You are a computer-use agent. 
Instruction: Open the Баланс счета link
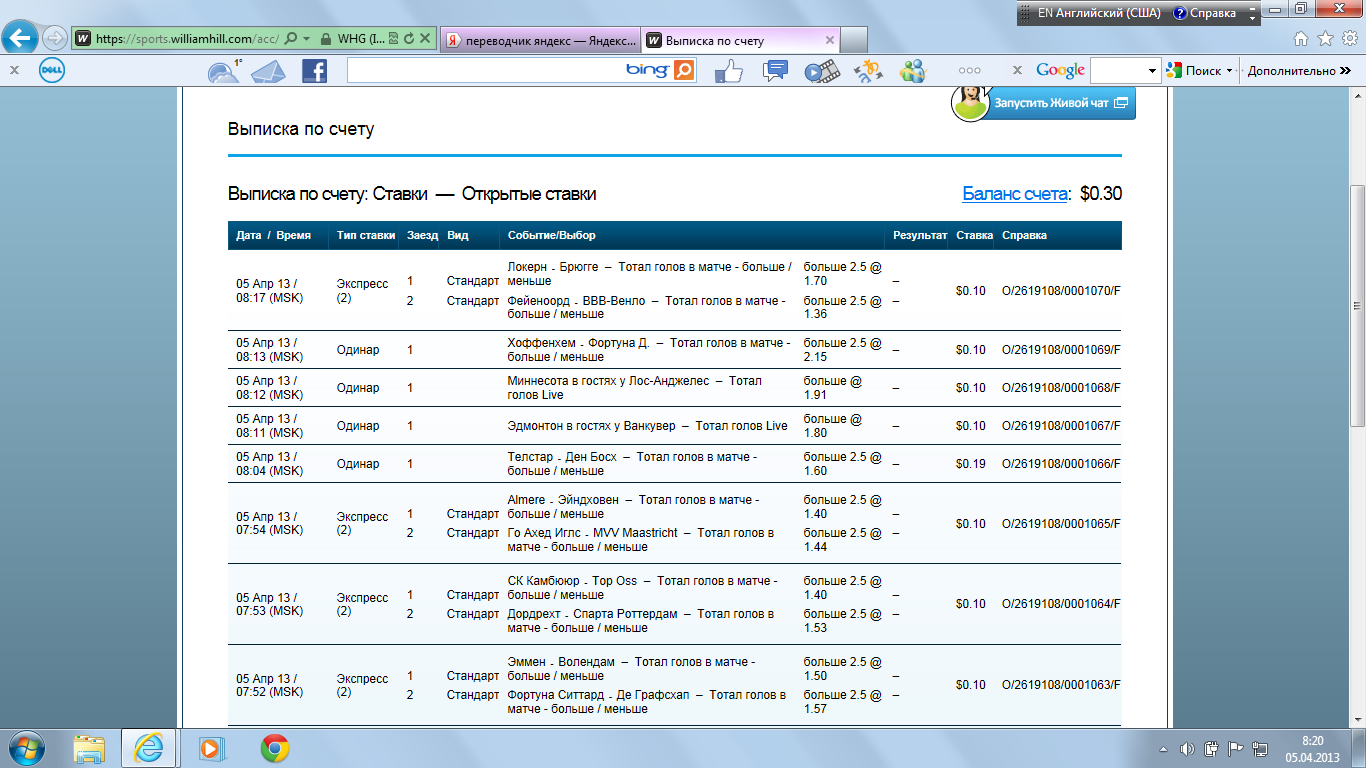(x=1015, y=194)
